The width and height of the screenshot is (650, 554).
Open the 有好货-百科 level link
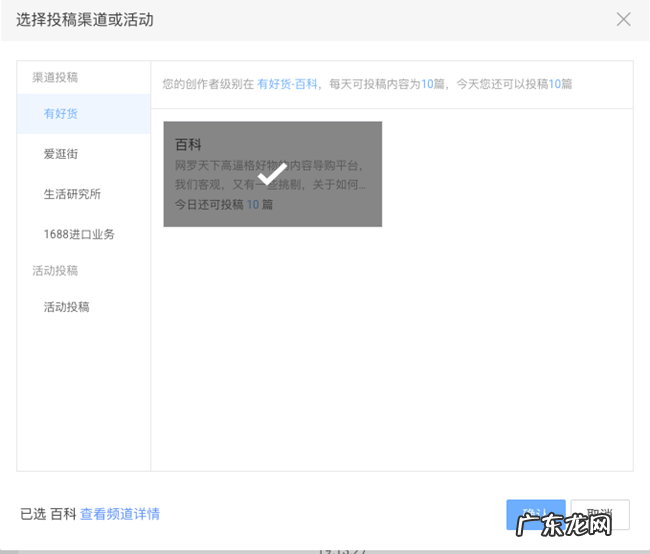pos(287,85)
